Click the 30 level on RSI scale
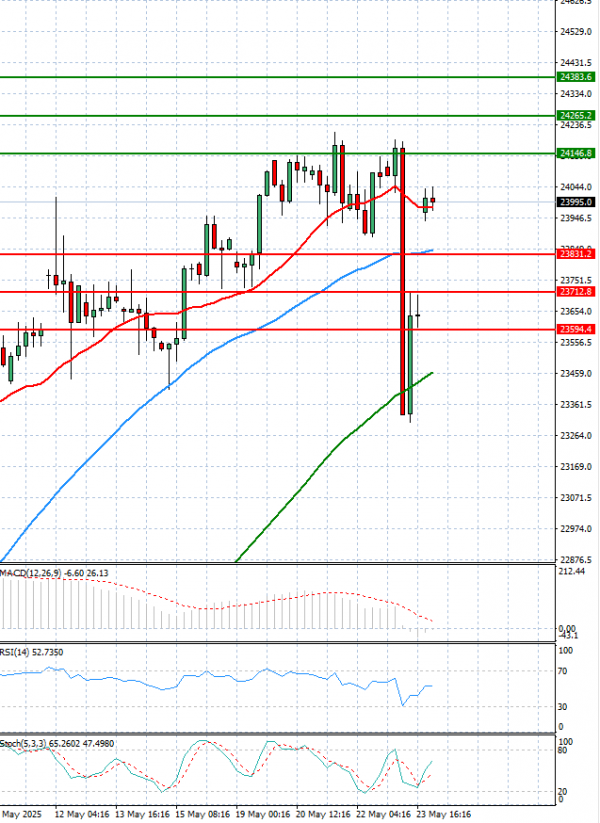Viewport: 600px width, 823px height. click(563, 707)
